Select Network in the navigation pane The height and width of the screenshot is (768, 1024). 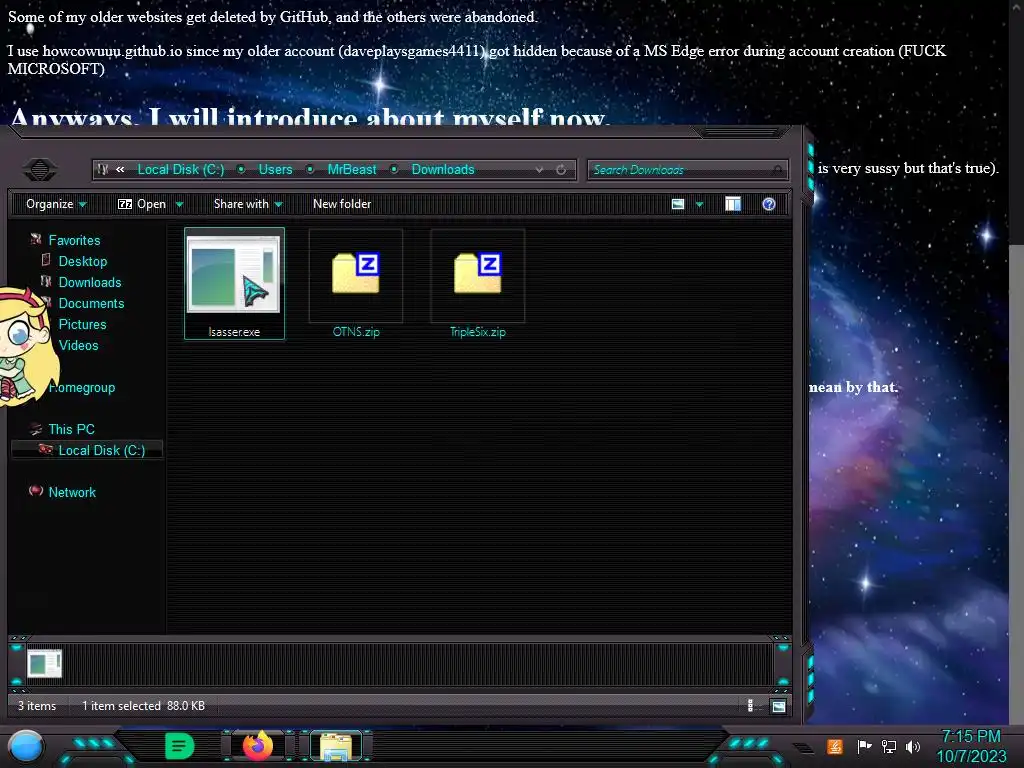point(72,492)
